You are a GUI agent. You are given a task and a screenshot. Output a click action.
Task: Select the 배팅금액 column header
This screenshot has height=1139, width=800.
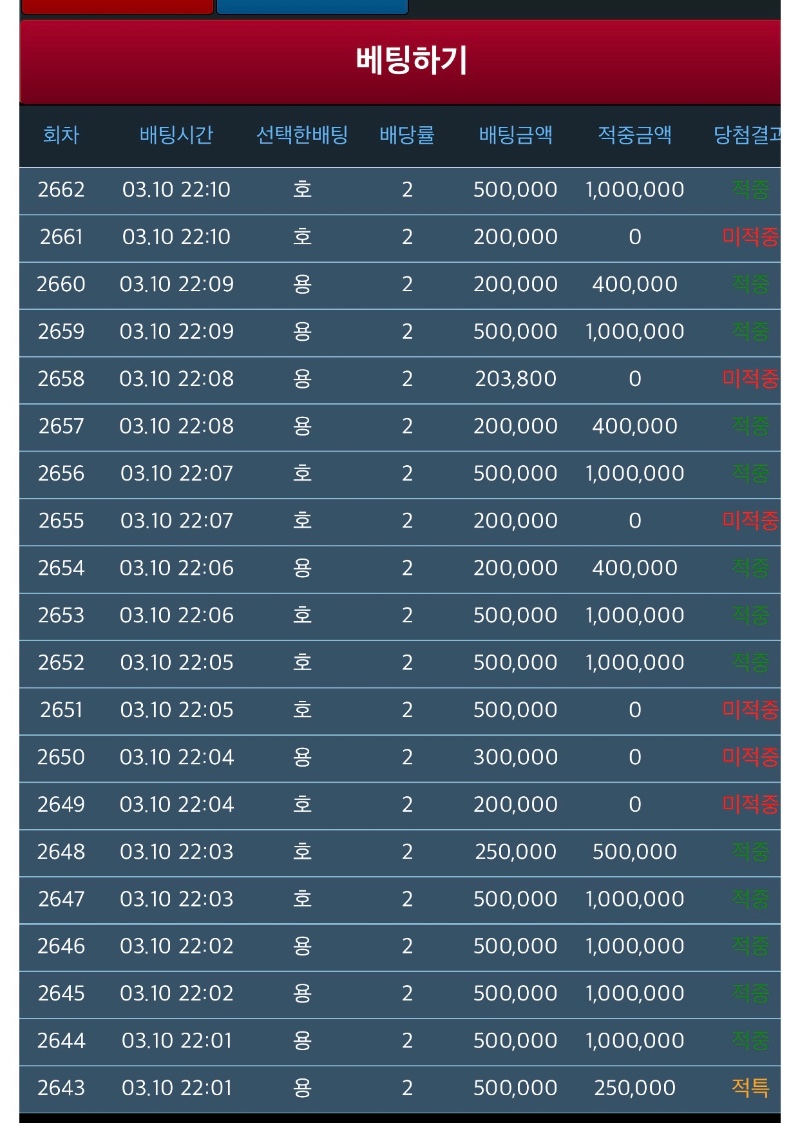tap(515, 135)
